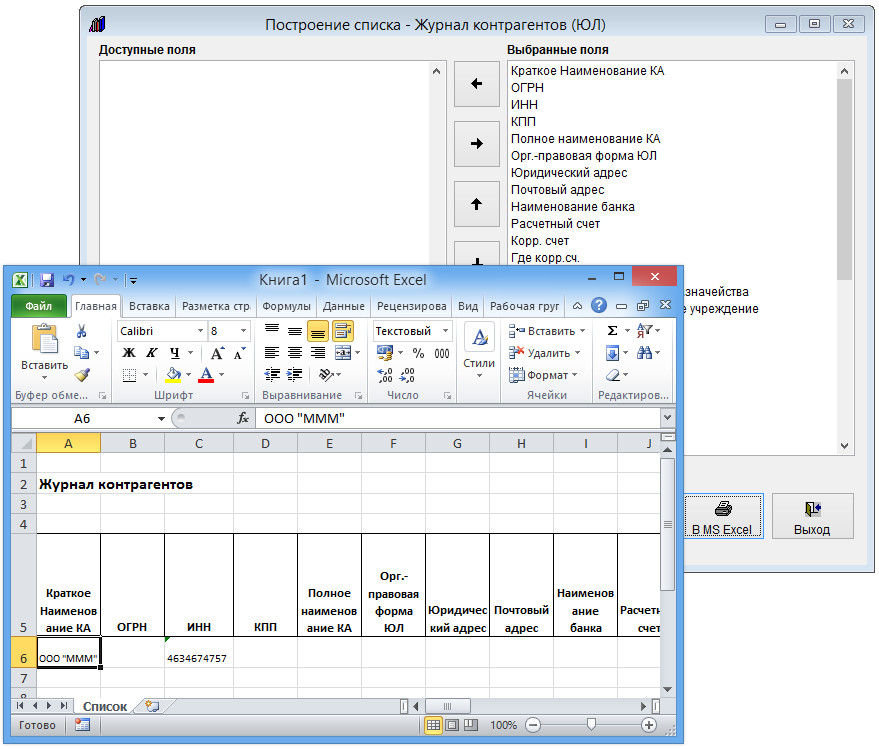Viewport: 879px width, 749px height.
Task: Open the Name Box dropdown arrow
Action: coord(161,419)
